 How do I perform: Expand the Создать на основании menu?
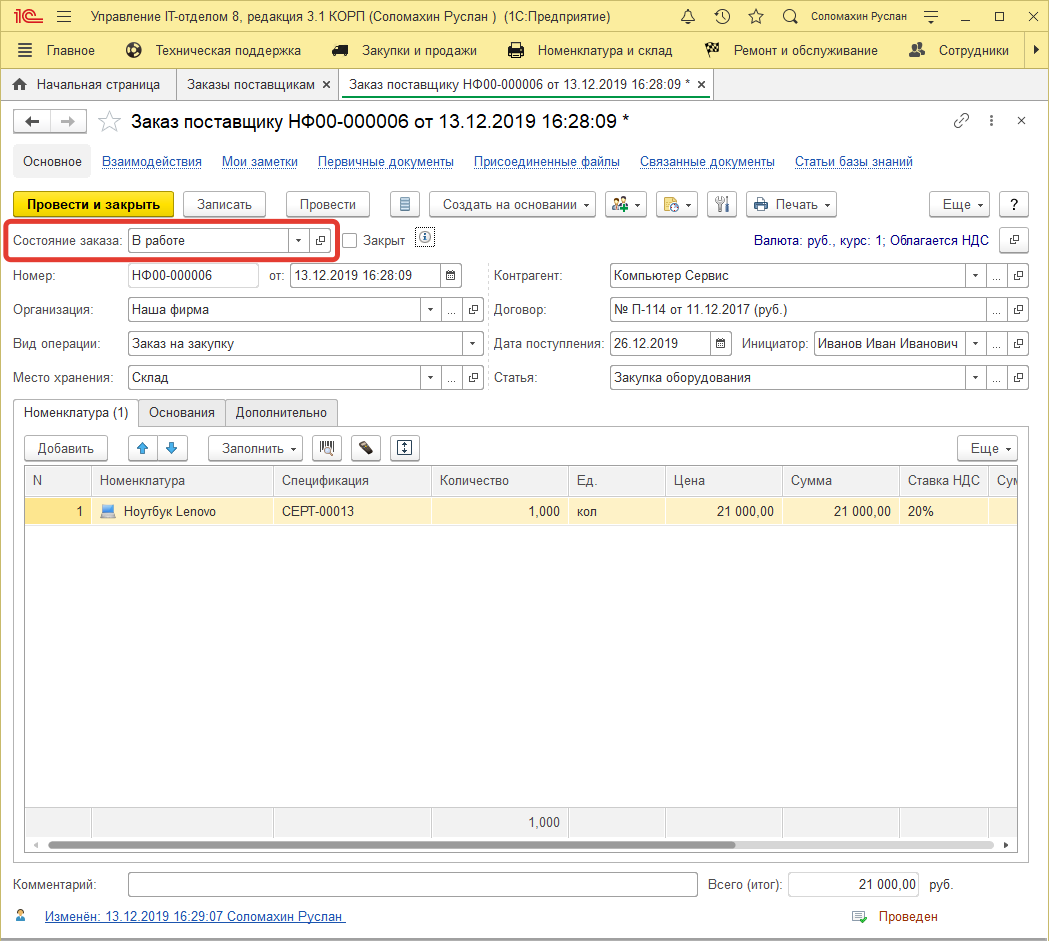point(512,204)
